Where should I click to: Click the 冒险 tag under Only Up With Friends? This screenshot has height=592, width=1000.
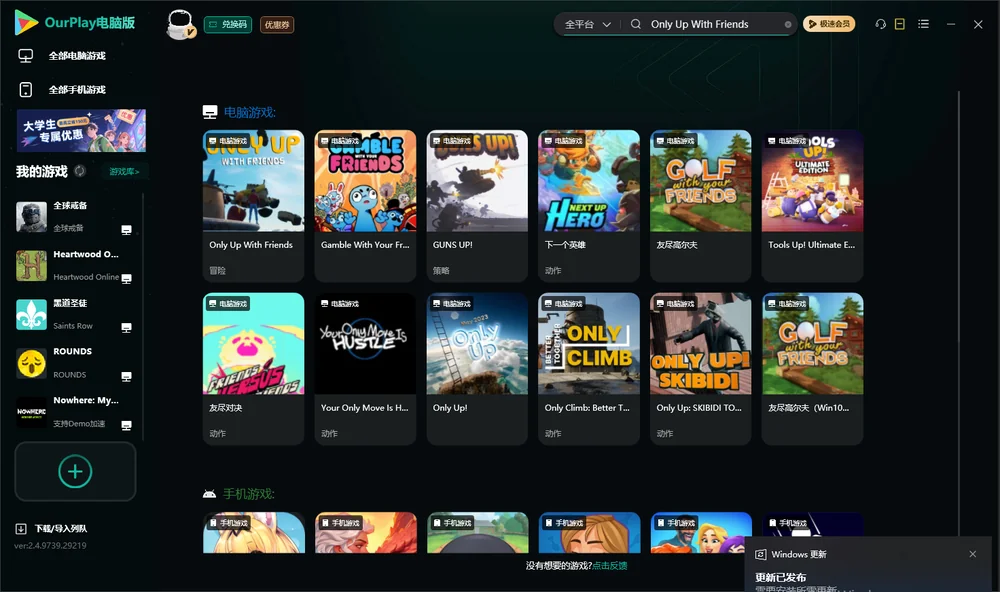(x=217, y=270)
